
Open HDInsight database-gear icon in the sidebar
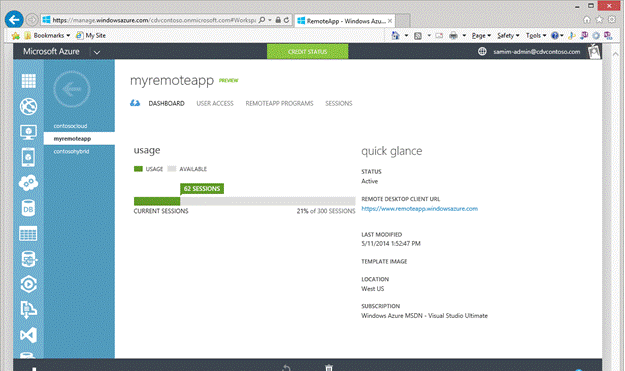[28, 259]
